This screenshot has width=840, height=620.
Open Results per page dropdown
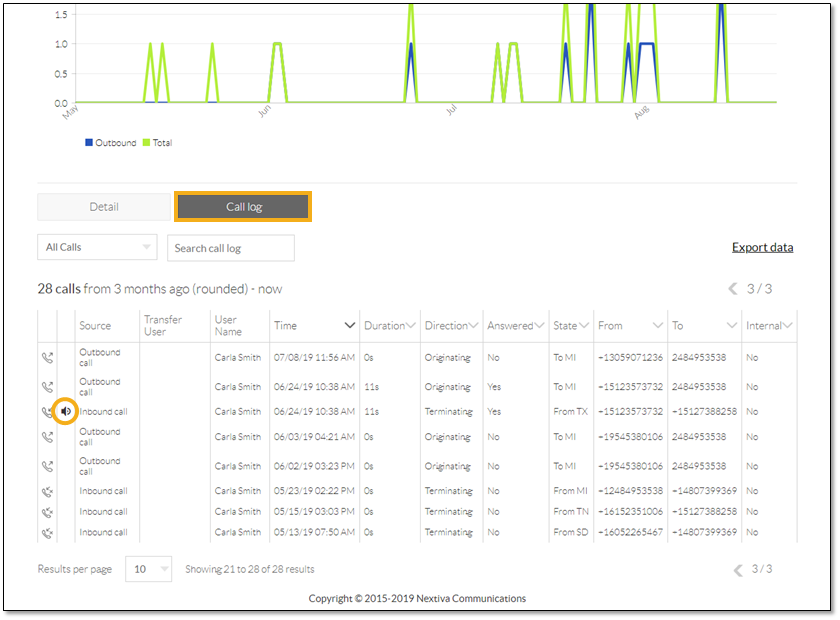(148, 569)
